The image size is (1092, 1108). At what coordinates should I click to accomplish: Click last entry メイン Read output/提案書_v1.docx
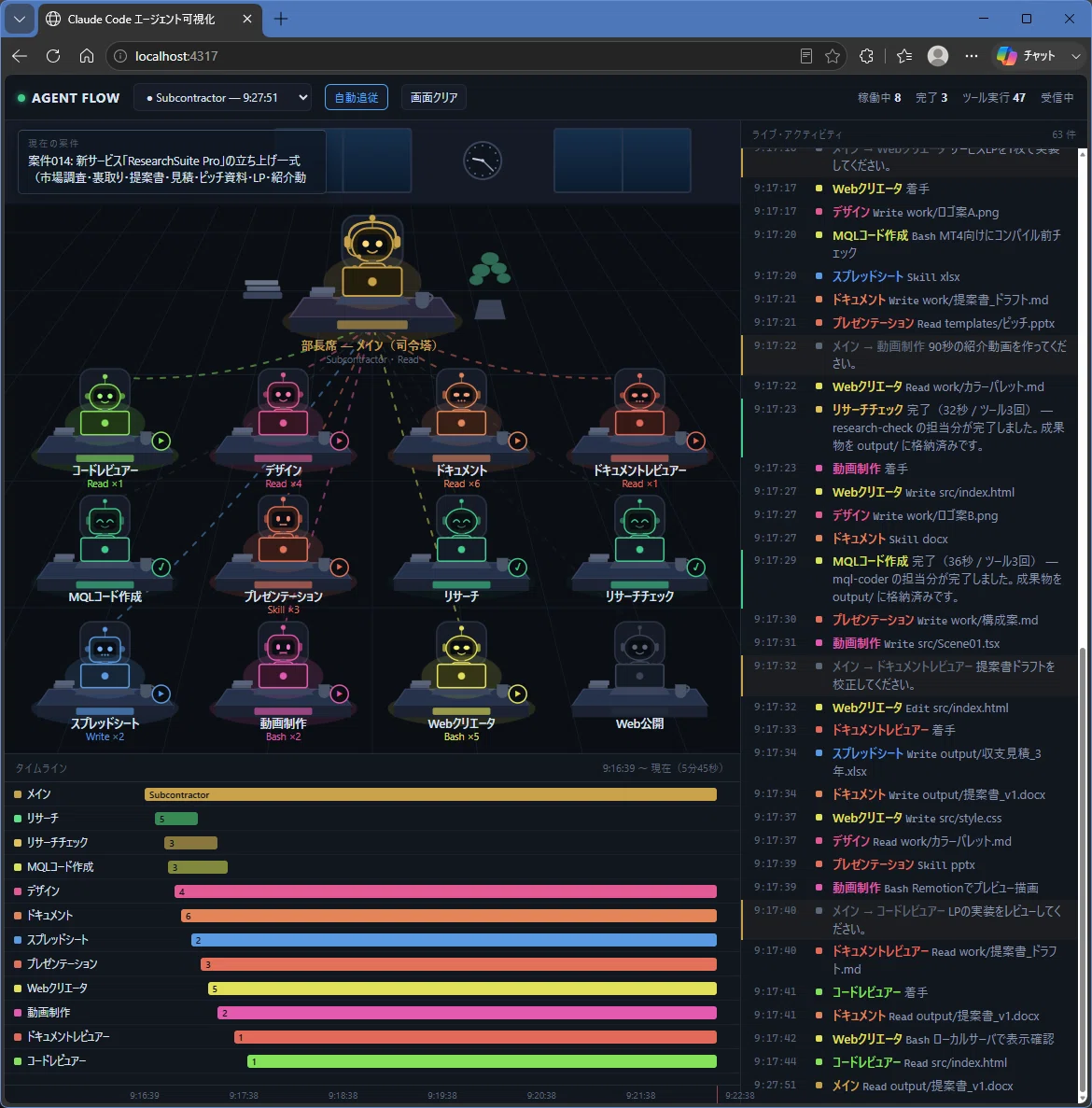point(911,1086)
